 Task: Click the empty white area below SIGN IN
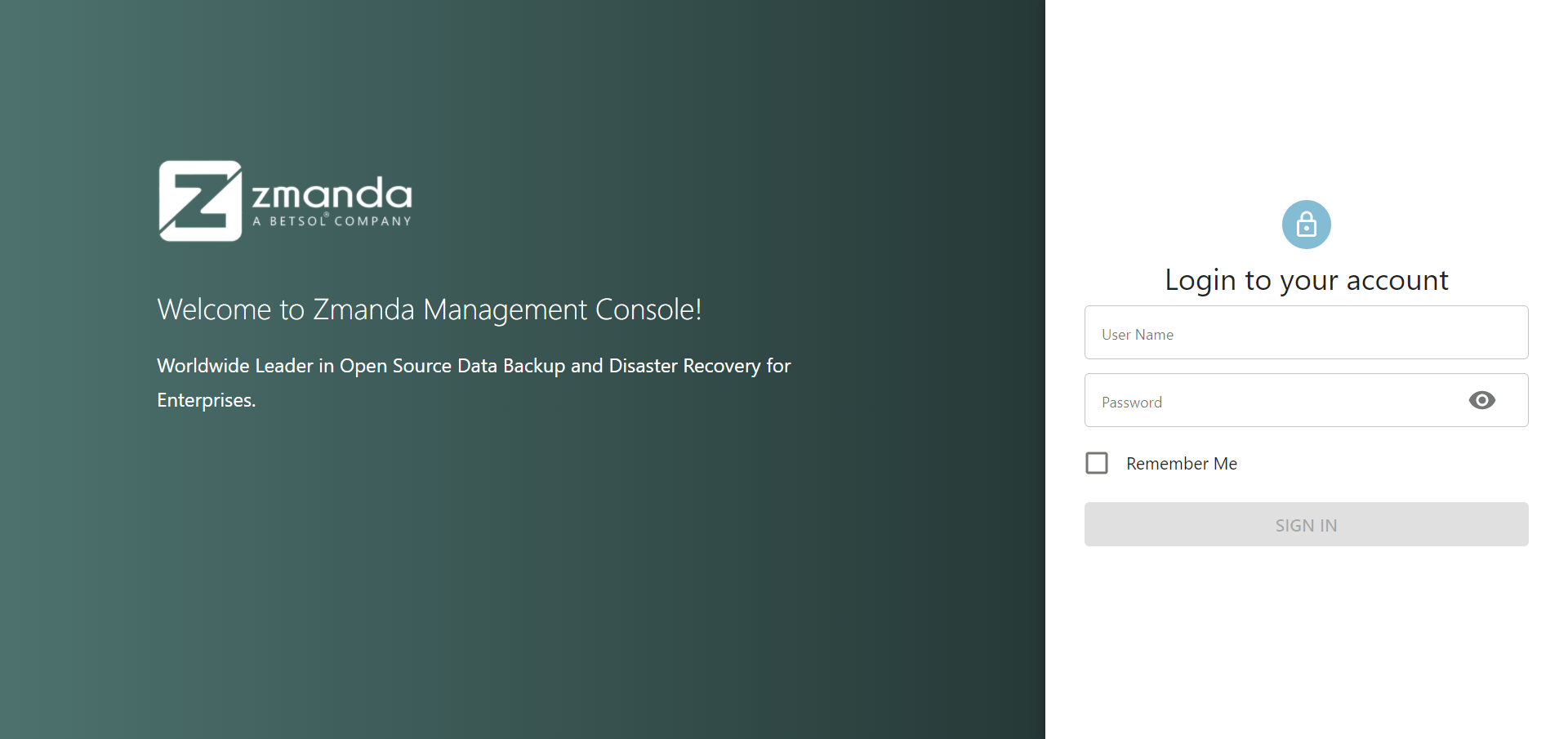coord(1306,645)
